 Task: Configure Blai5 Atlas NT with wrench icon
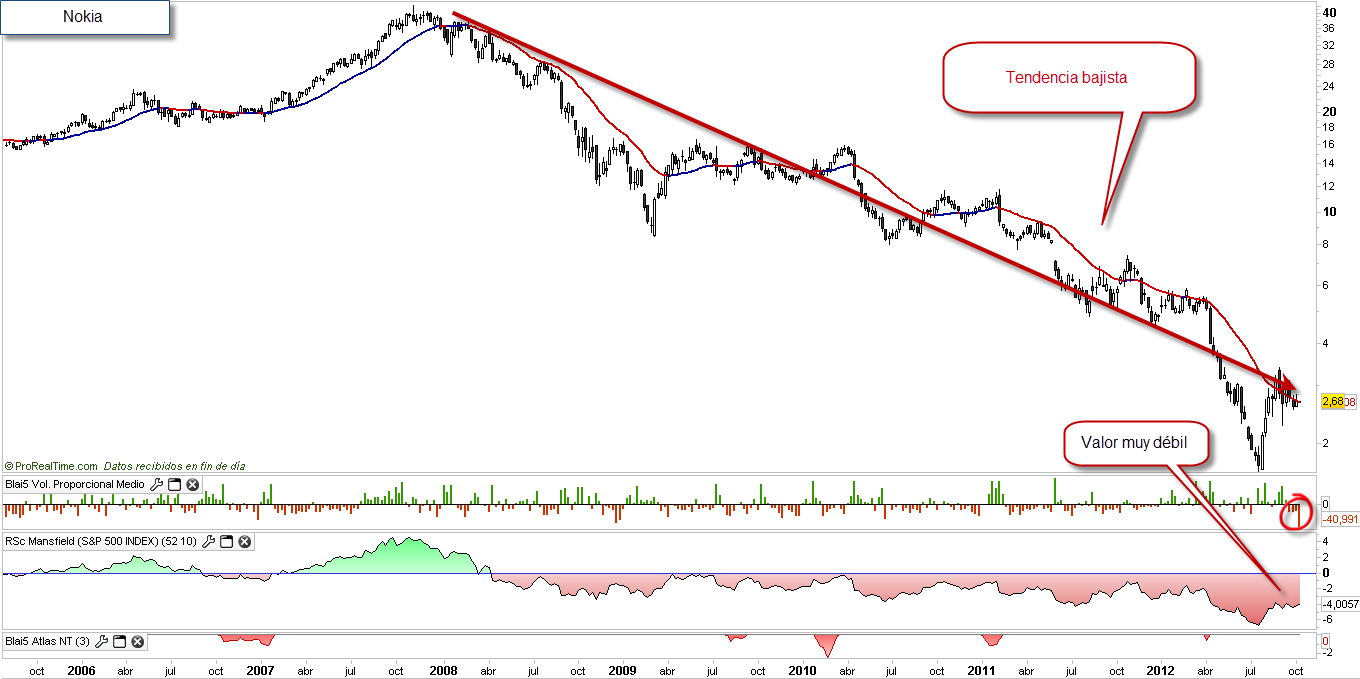[102, 642]
